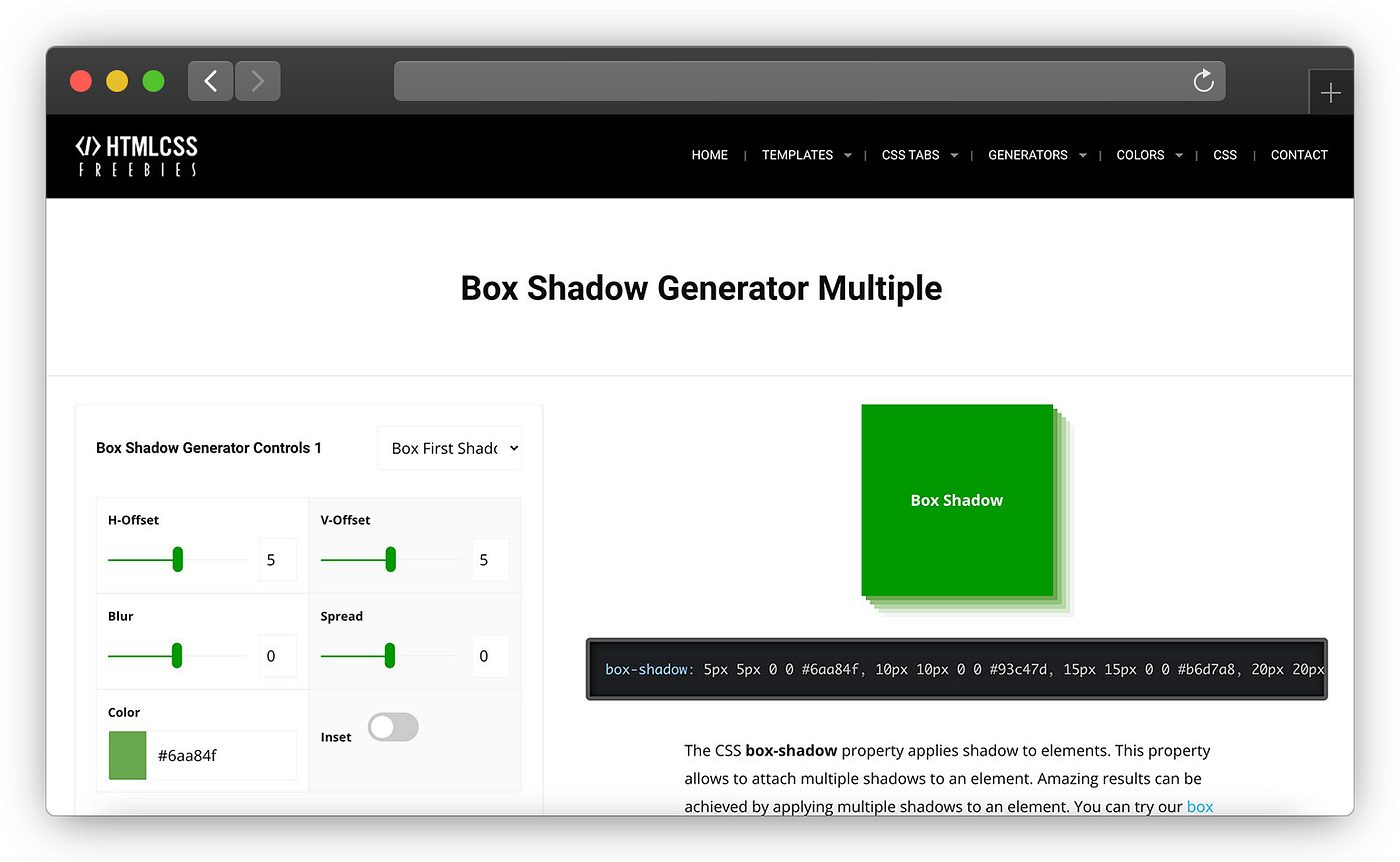1400x862 pixels.
Task: Click the green fullscreen window button
Action: (153, 81)
